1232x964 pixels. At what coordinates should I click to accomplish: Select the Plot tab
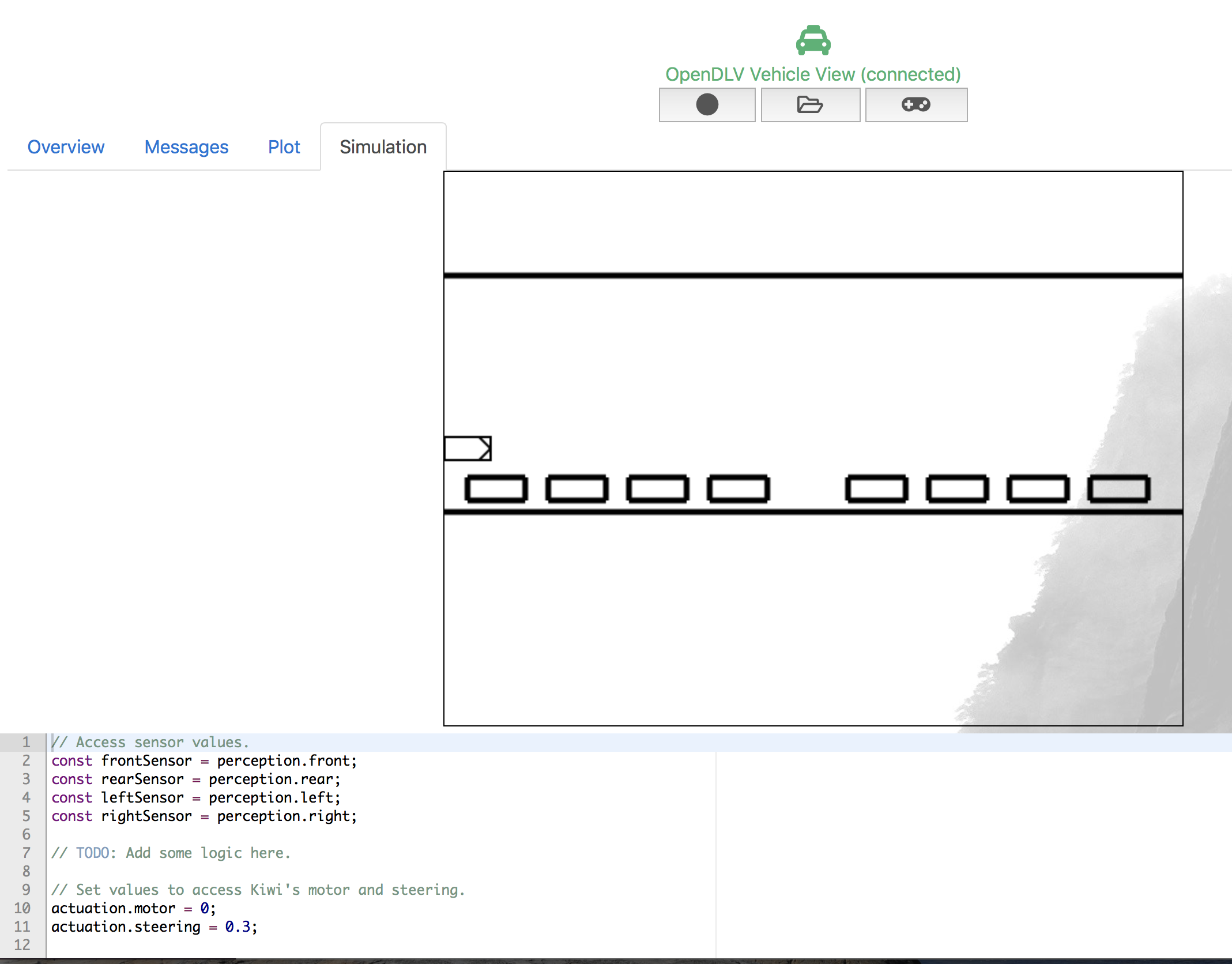pyautogui.click(x=284, y=147)
